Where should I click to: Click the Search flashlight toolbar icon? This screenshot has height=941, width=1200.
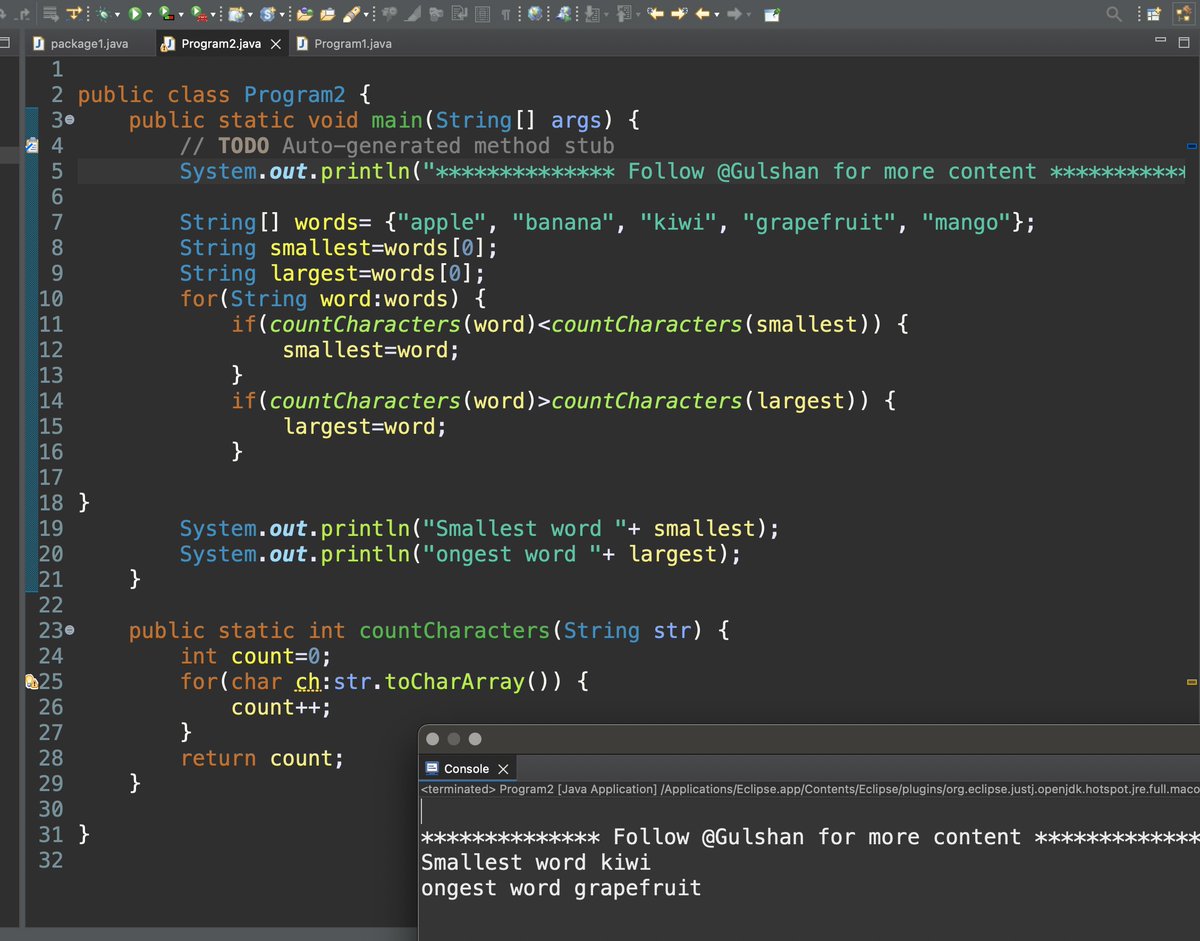tap(350, 14)
